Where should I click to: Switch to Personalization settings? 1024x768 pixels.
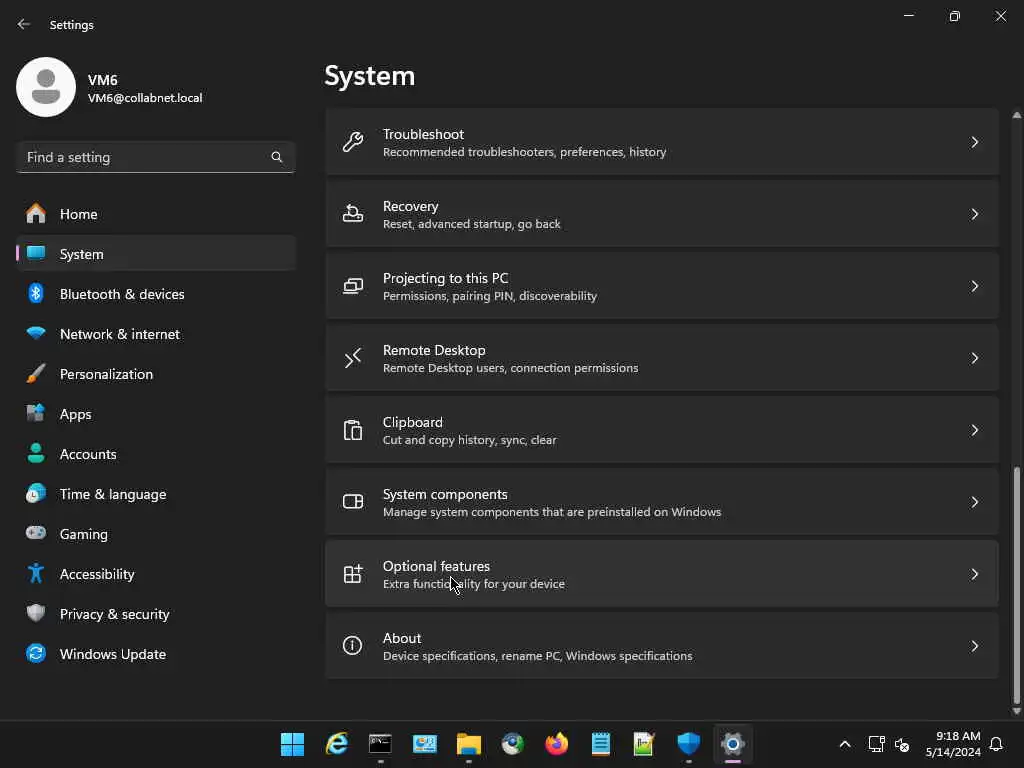click(155, 374)
